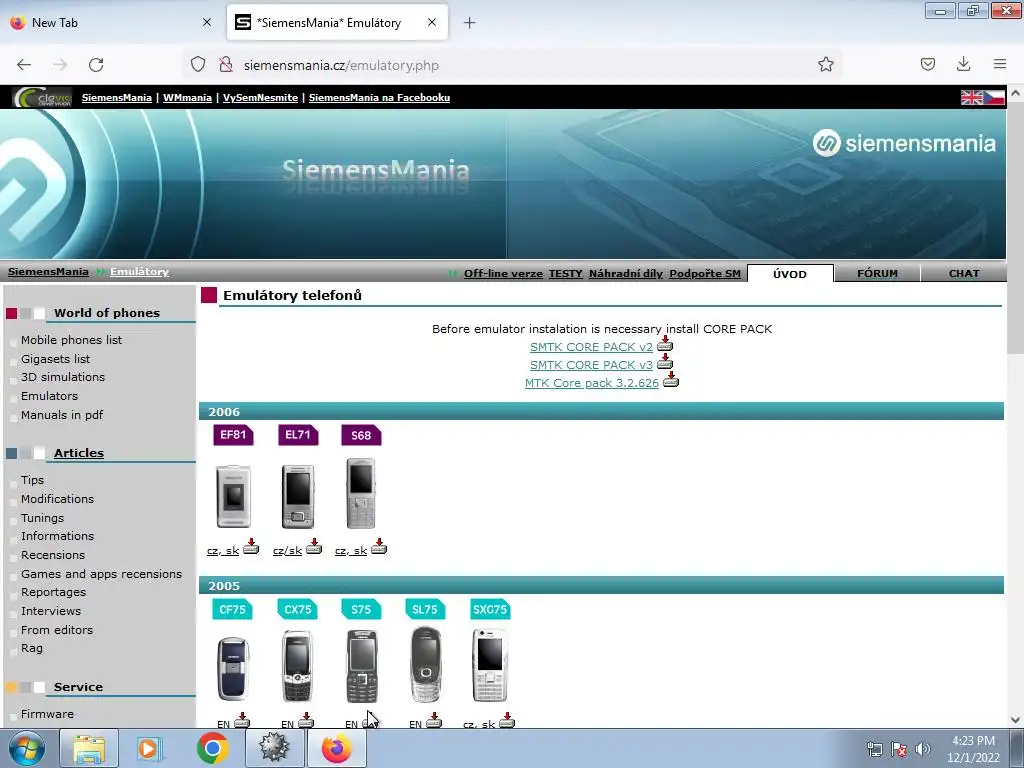Click the Articles section heading link
This screenshot has width=1024, height=768.
79,453
